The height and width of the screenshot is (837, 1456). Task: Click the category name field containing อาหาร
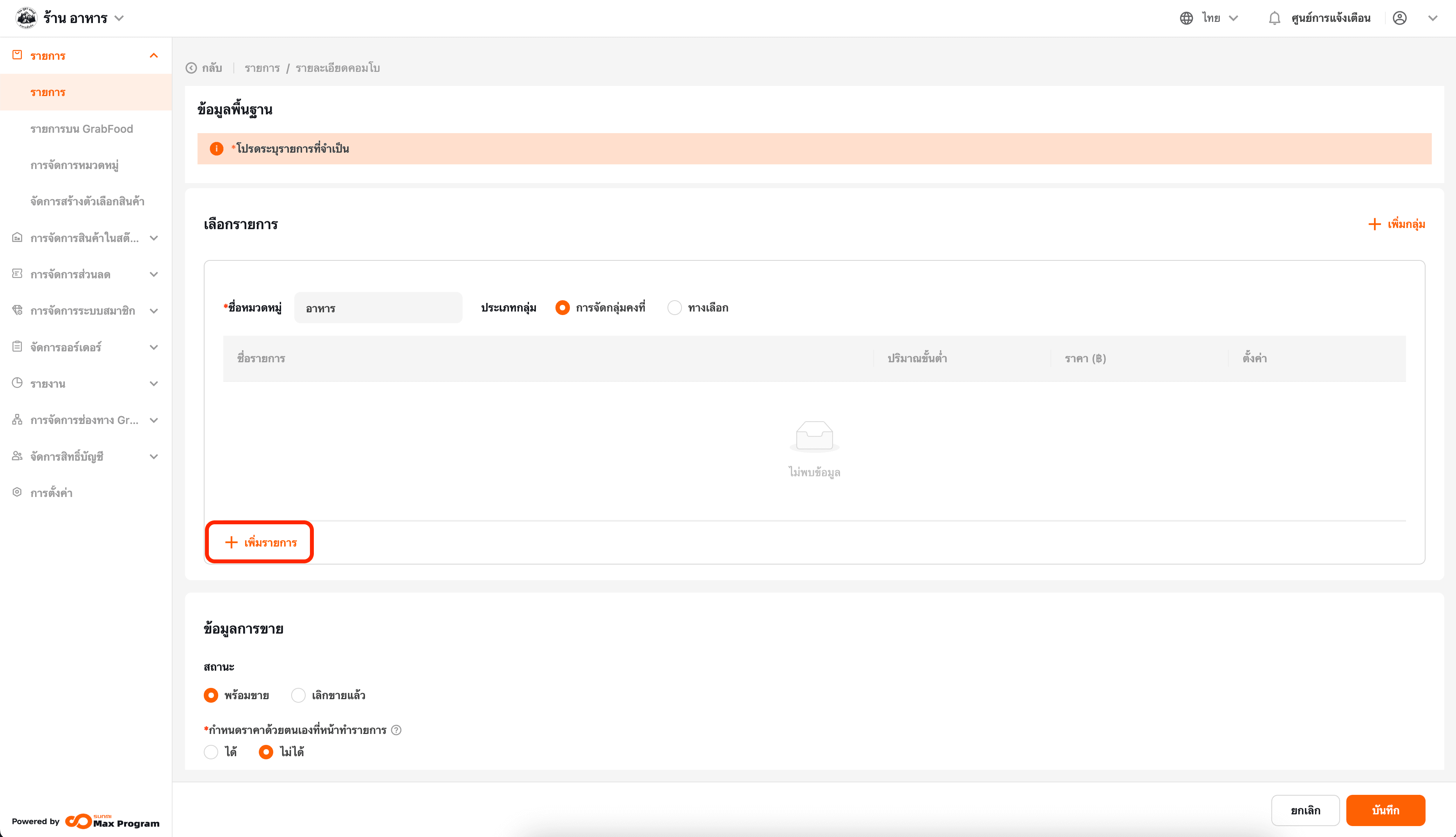(x=377, y=308)
